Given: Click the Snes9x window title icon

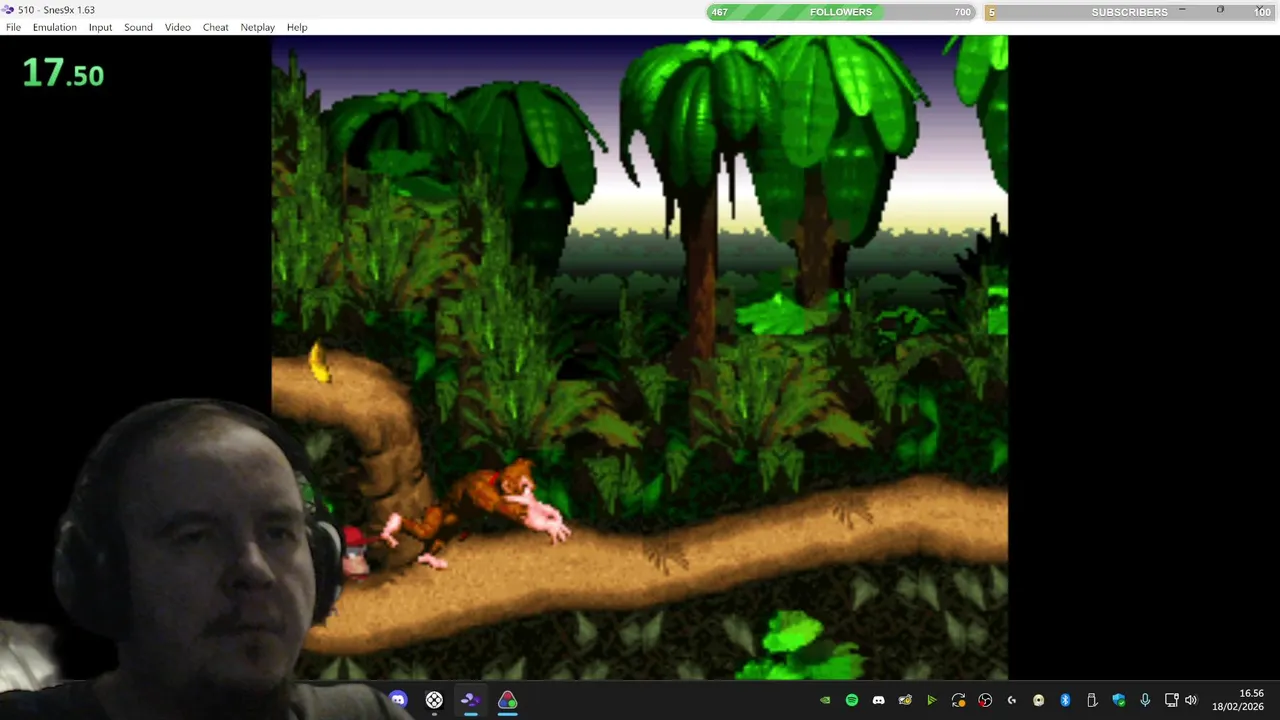Looking at the screenshot, I should click(x=8, y=10).
